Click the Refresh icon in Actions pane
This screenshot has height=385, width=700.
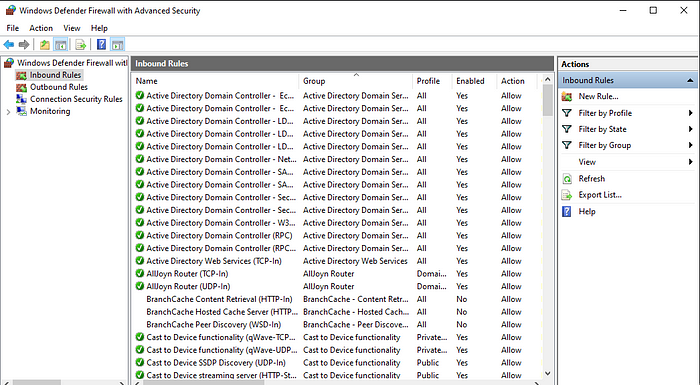coord(567,179)
